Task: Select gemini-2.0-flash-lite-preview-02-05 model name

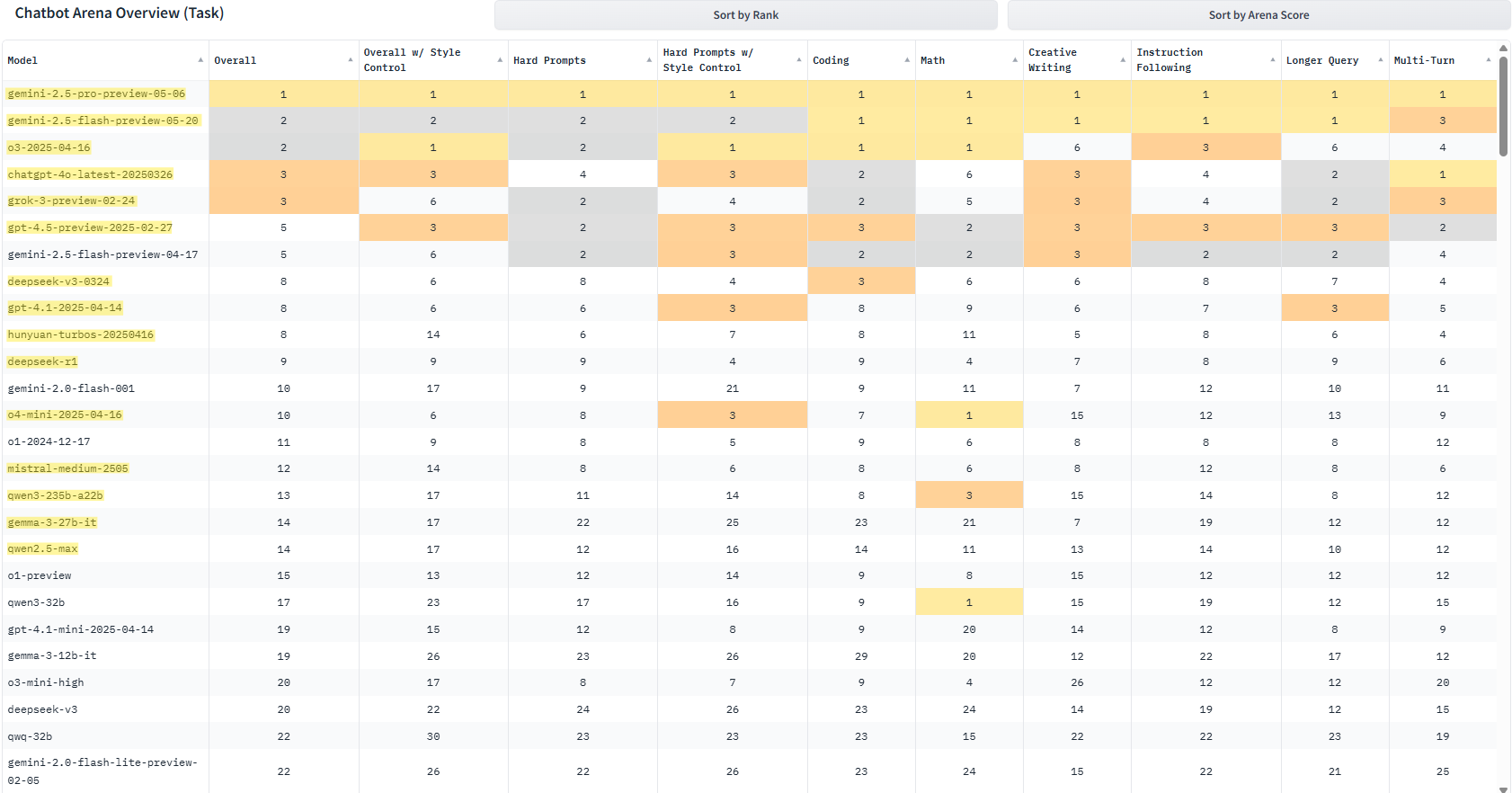Action: 102,771
